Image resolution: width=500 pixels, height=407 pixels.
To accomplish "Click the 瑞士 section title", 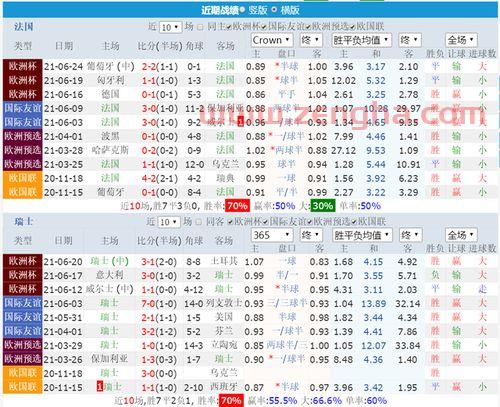I will click(23, 222).
